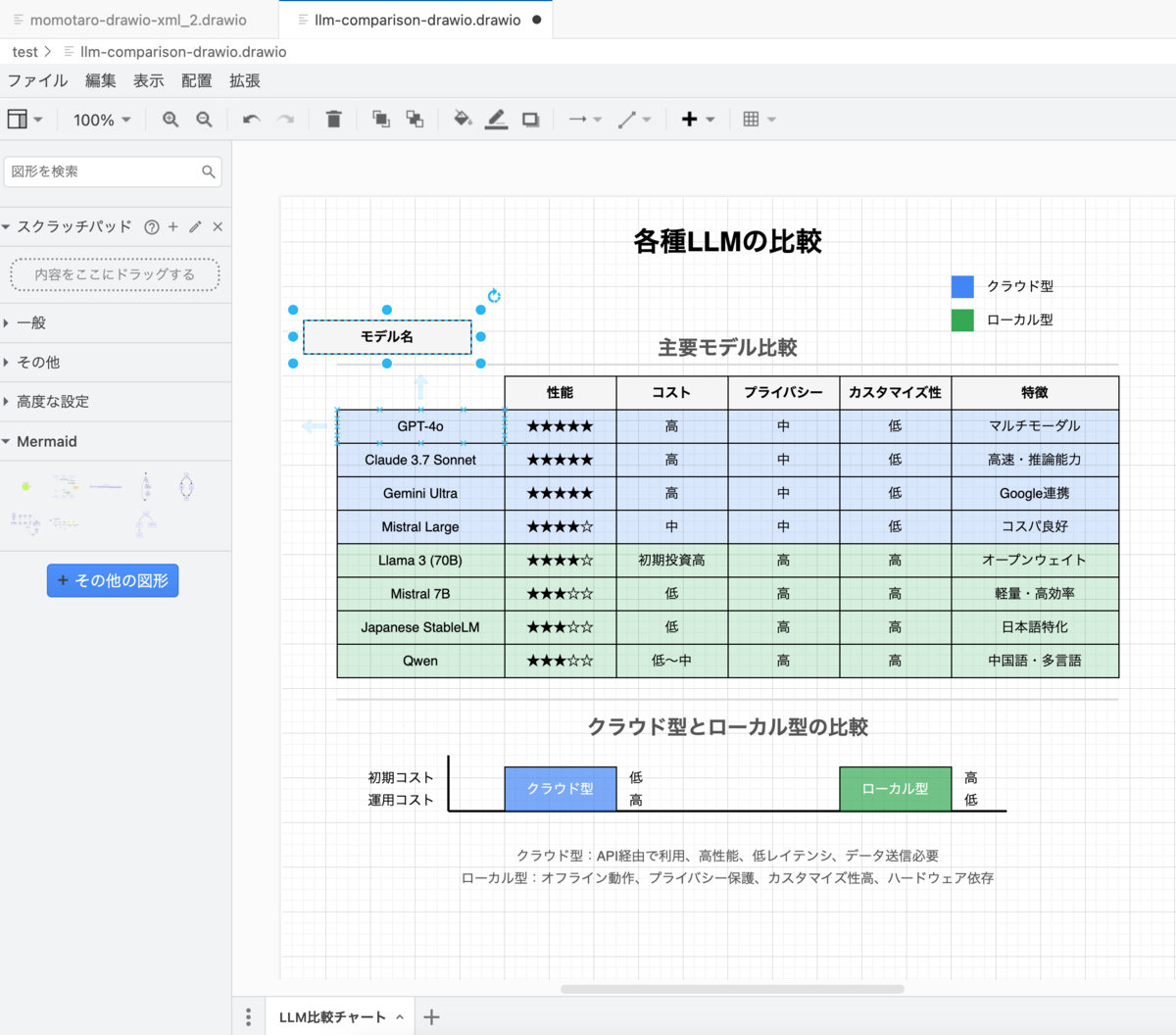Click the search magnifier in shape search

pos(209,172)
